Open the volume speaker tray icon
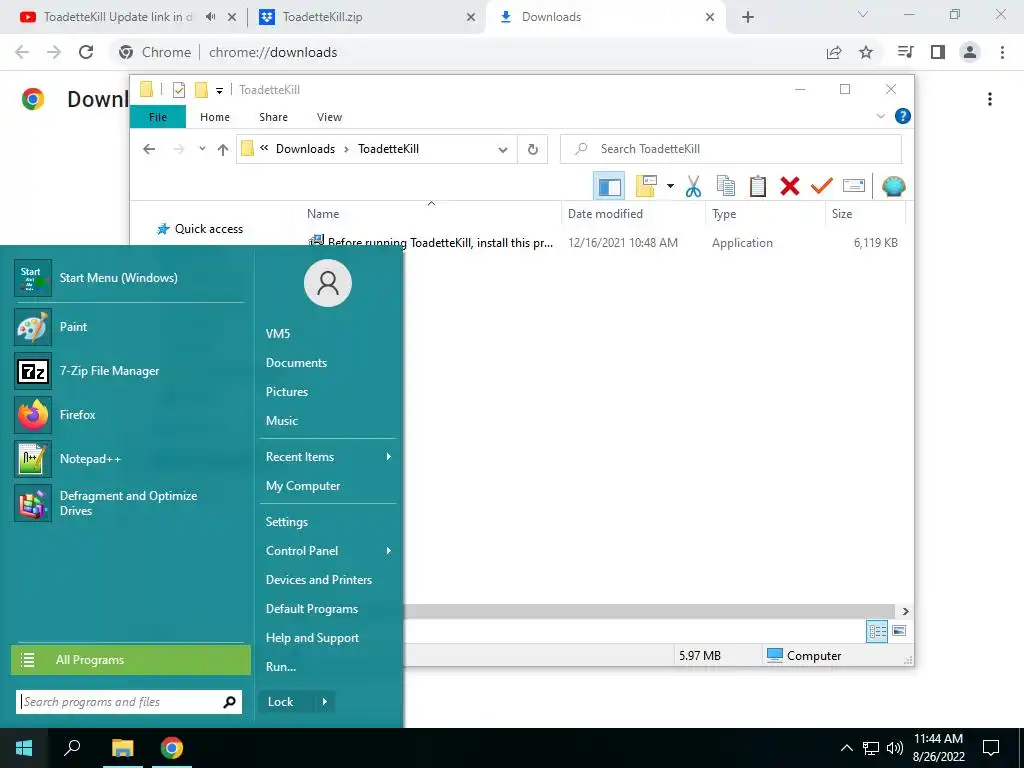Image resolution: width=1024 pixels, height=768 pixels. (x=895, y=748)
